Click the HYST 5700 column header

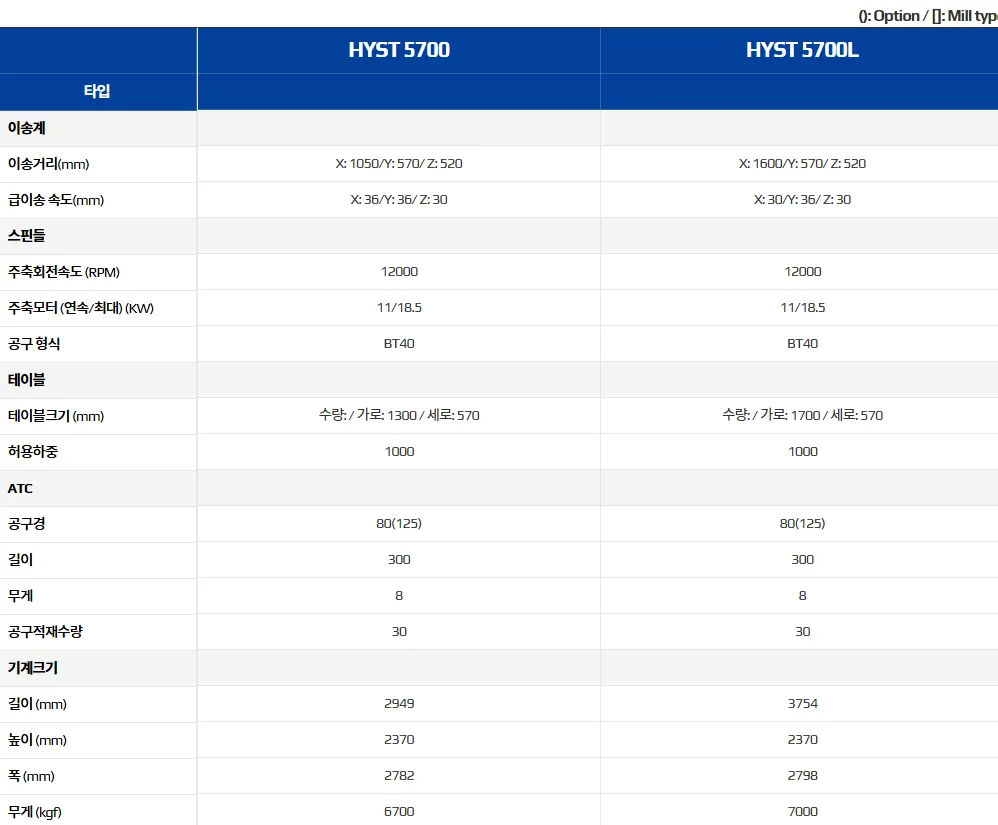click(x=399, y=50)
